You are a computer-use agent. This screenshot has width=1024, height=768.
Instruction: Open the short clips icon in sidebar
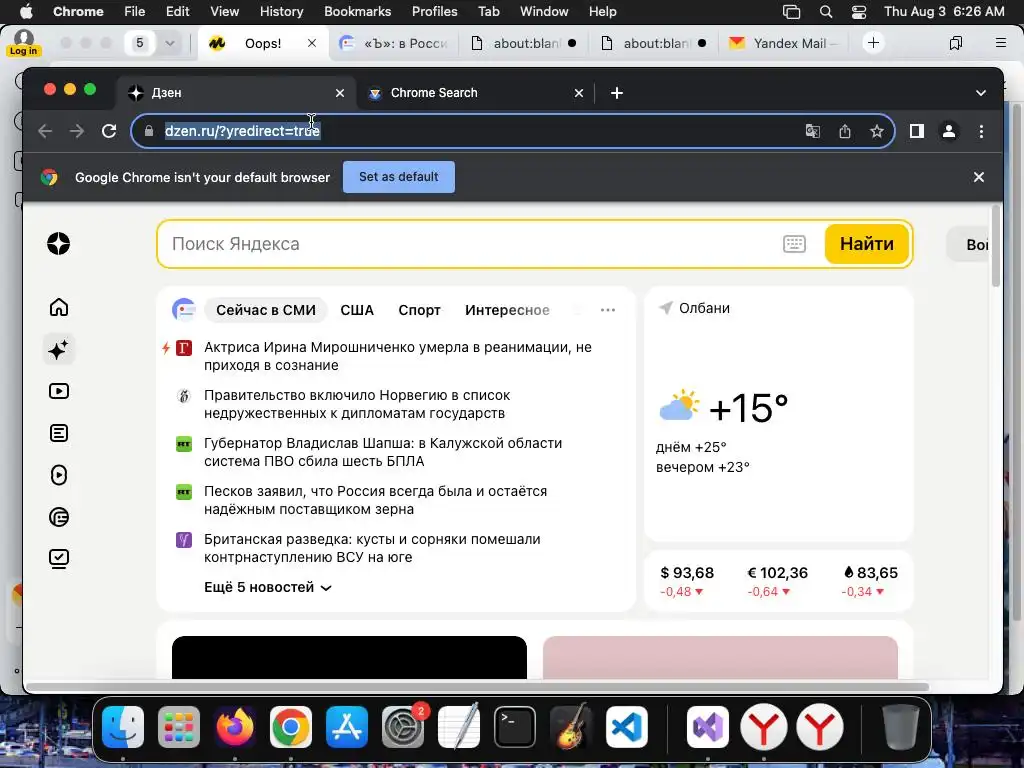click(x=59, y=475)
